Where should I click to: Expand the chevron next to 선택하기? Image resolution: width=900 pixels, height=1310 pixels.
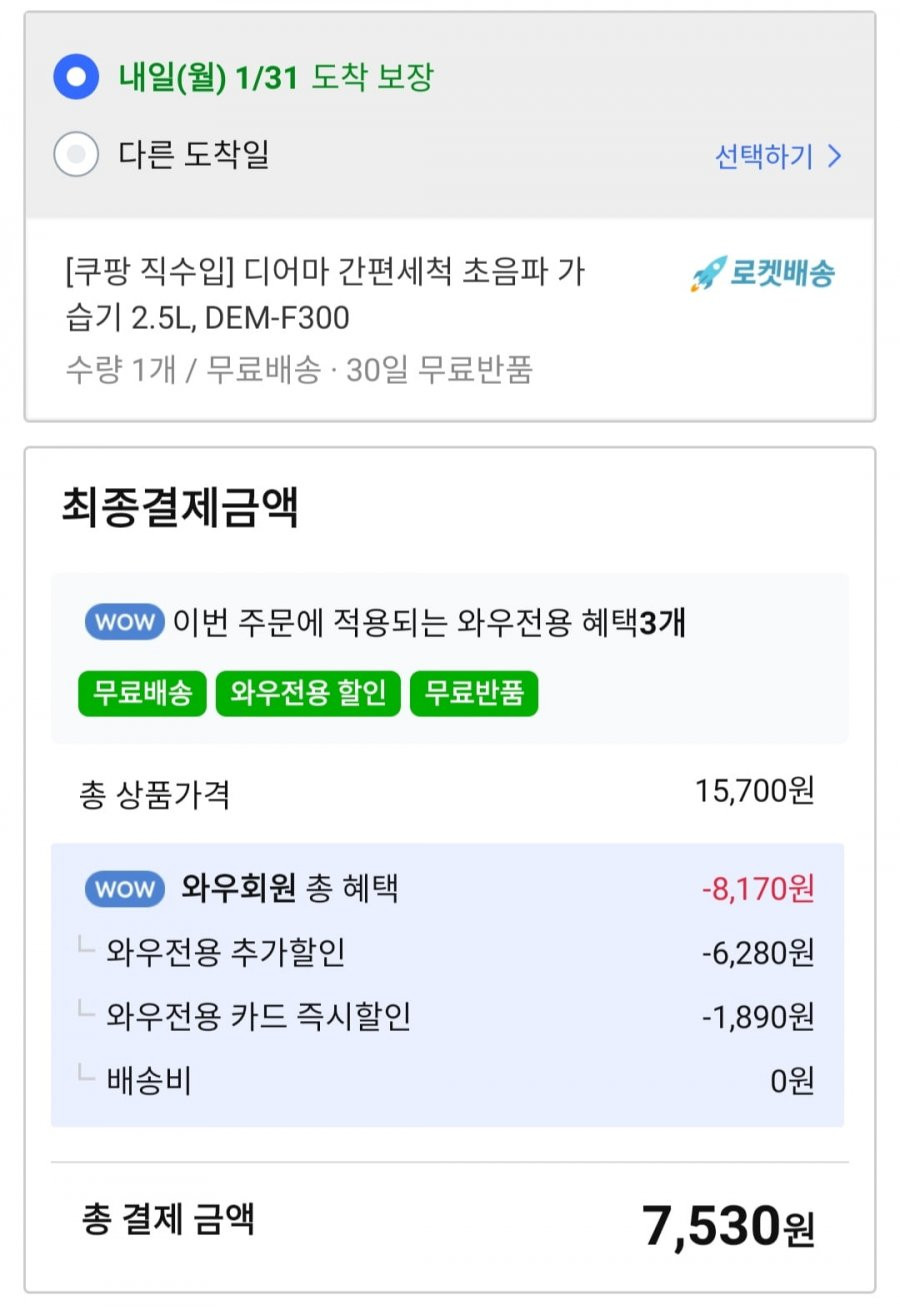click(x=835, y=157)
